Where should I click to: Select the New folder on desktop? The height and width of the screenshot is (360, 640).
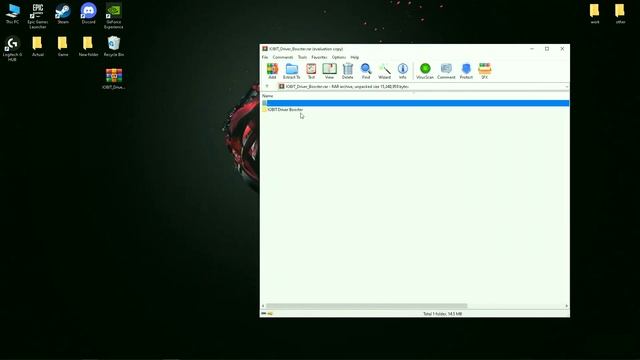tap(88, 46)
